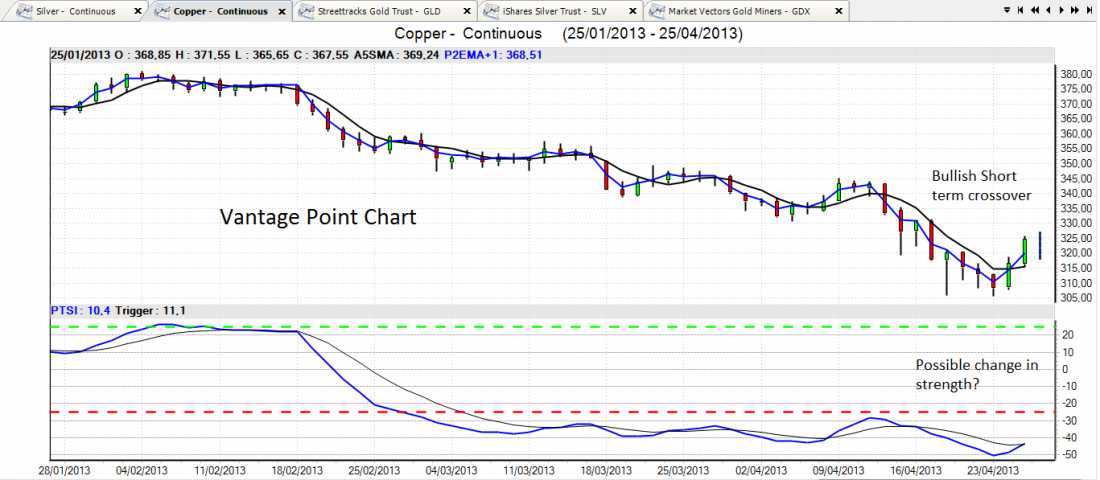1100x480 pixels.
Task: Close the Market Vectors Gold Miners tab
Action: pos(837,11)
